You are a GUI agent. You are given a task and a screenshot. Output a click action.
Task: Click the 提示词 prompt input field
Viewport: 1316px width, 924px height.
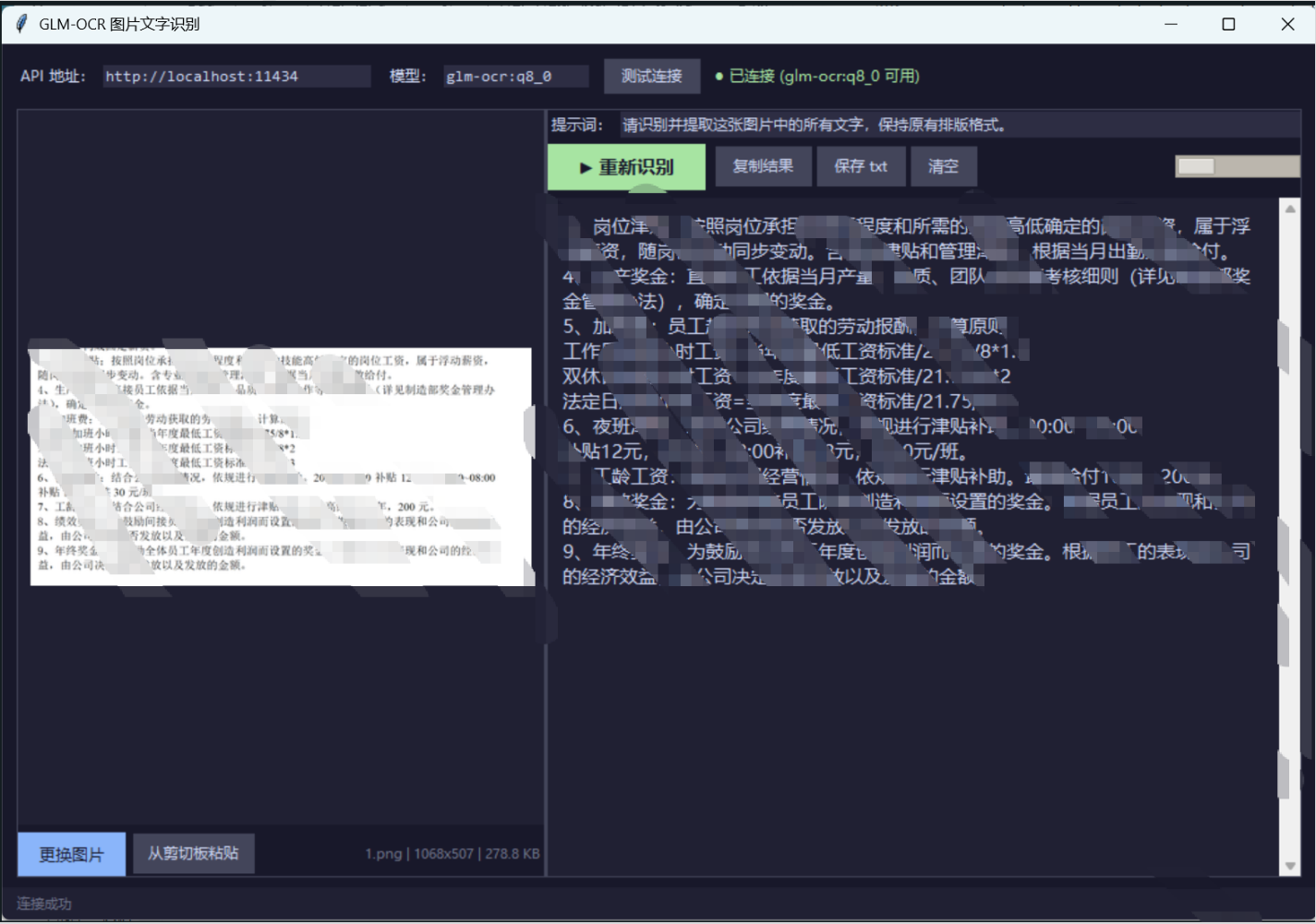coord(960,125)
